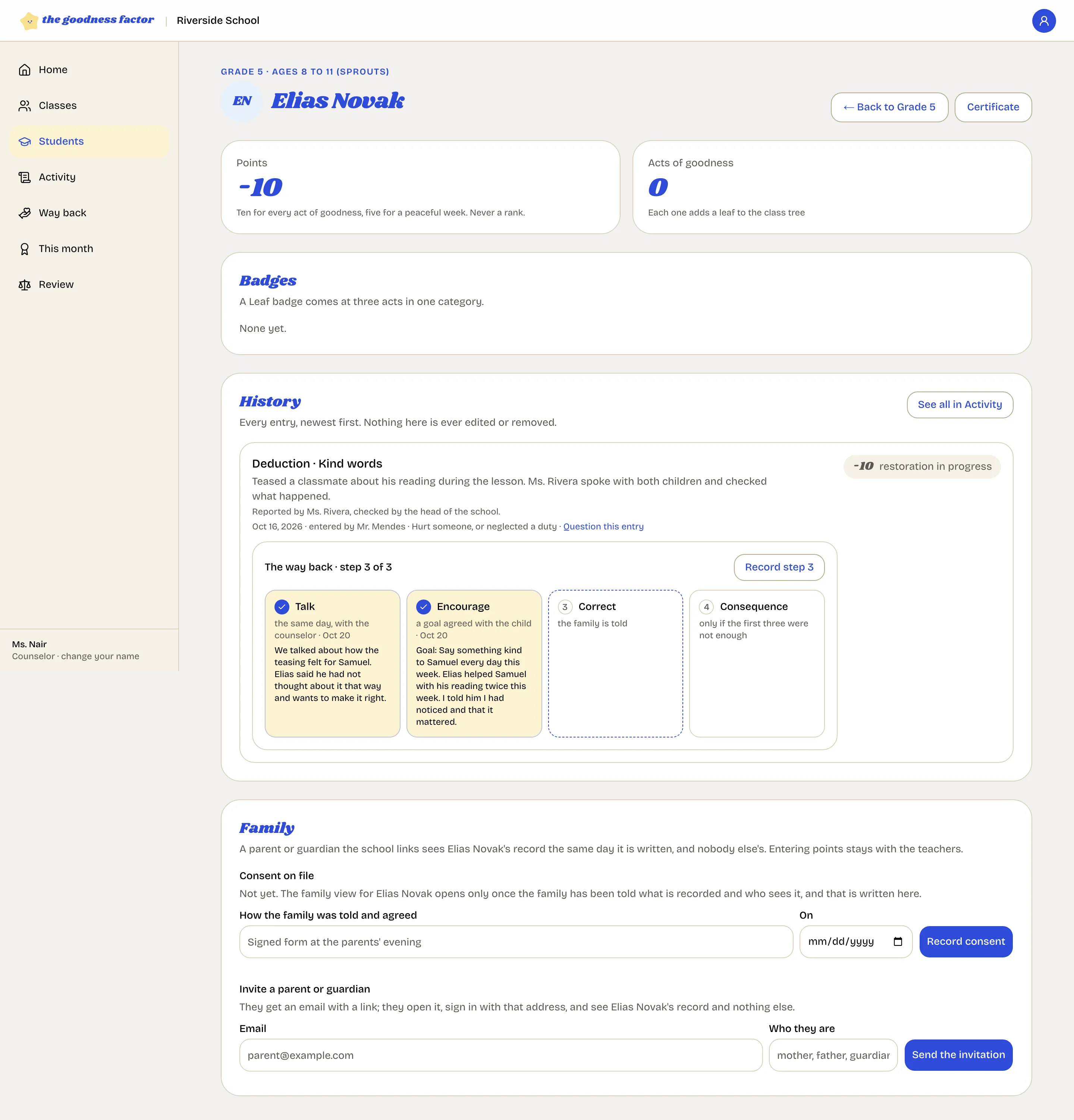The image size is (1074, 1120).
Task: Follow the Question this entry link
Action: pyautogui.click(x=603, y=526)
